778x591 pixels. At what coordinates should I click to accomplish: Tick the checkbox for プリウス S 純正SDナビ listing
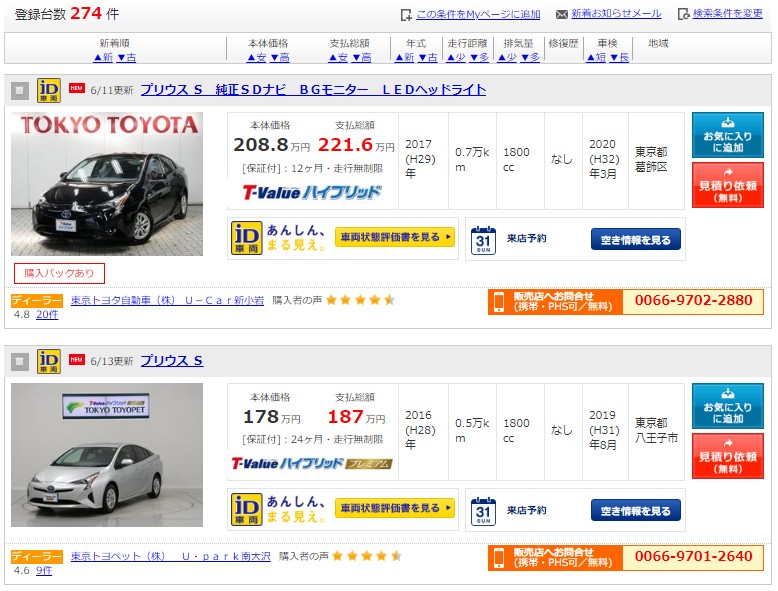pyautogui.click(x=20, y=90)
